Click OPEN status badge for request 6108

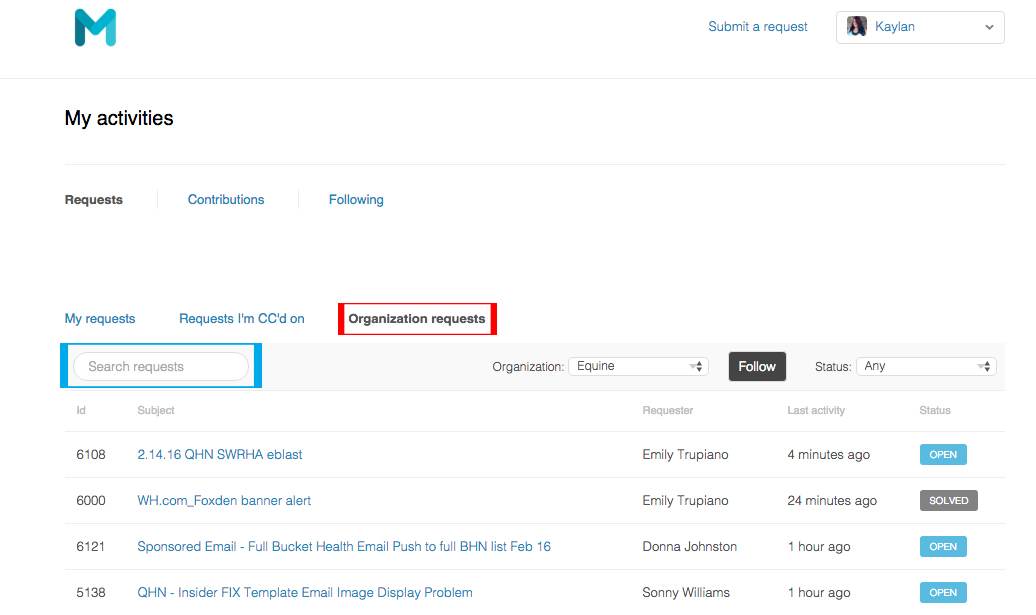(943, 455)
